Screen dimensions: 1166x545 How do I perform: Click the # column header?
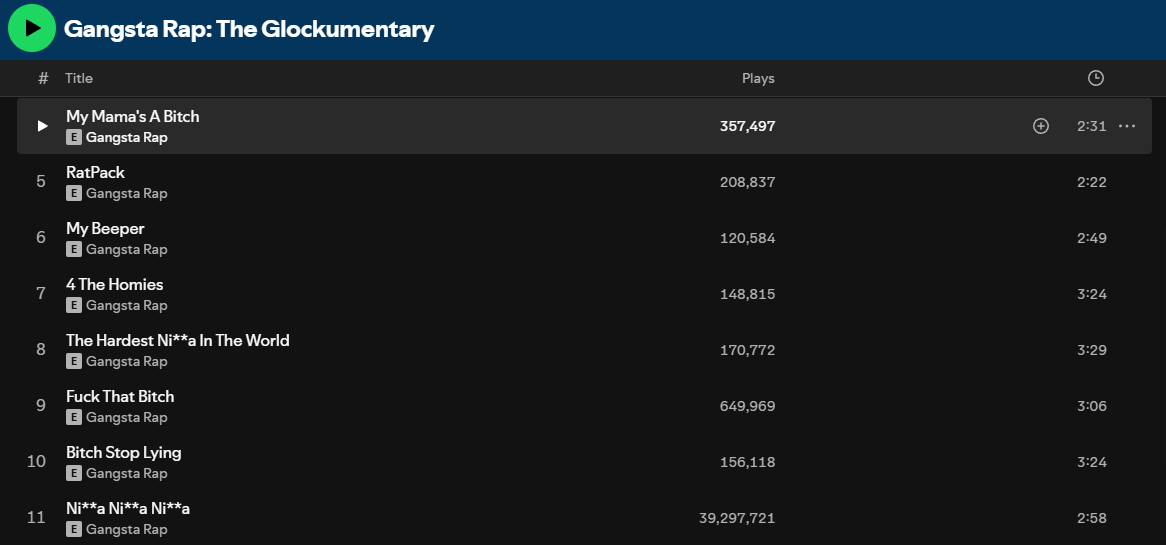pos(43,78)
